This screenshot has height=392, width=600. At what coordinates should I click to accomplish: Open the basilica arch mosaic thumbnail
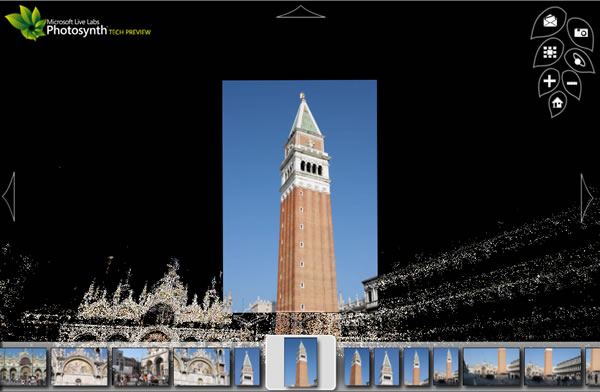80,366
